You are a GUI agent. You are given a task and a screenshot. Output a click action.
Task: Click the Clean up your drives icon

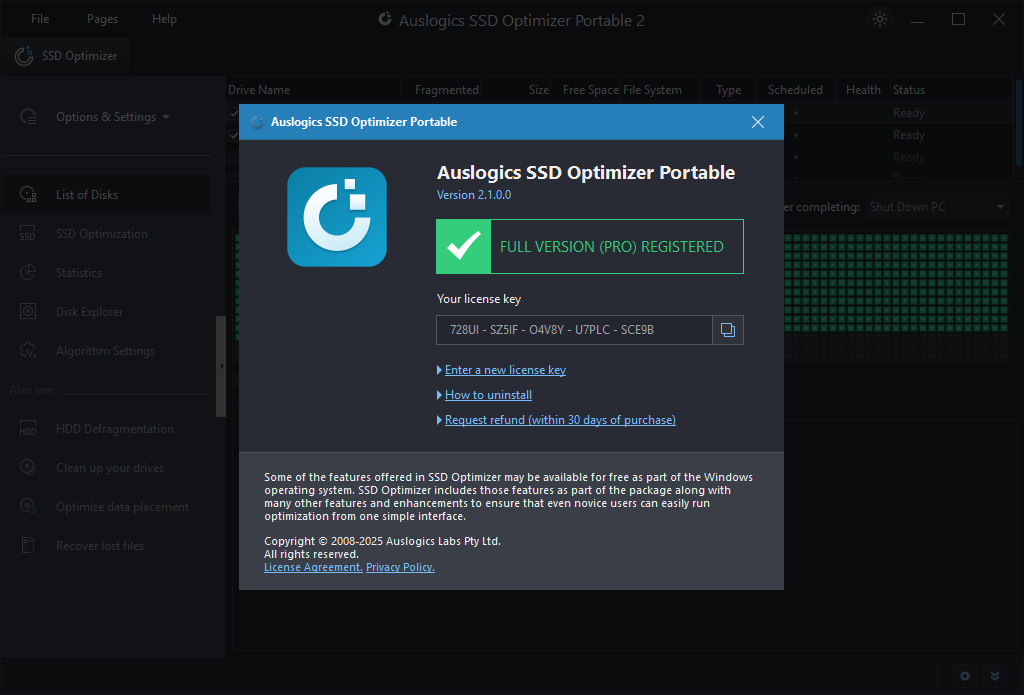27,466
